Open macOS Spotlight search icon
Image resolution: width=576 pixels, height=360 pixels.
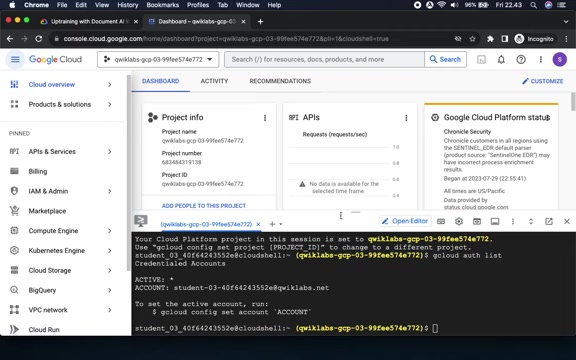(533, 5)
